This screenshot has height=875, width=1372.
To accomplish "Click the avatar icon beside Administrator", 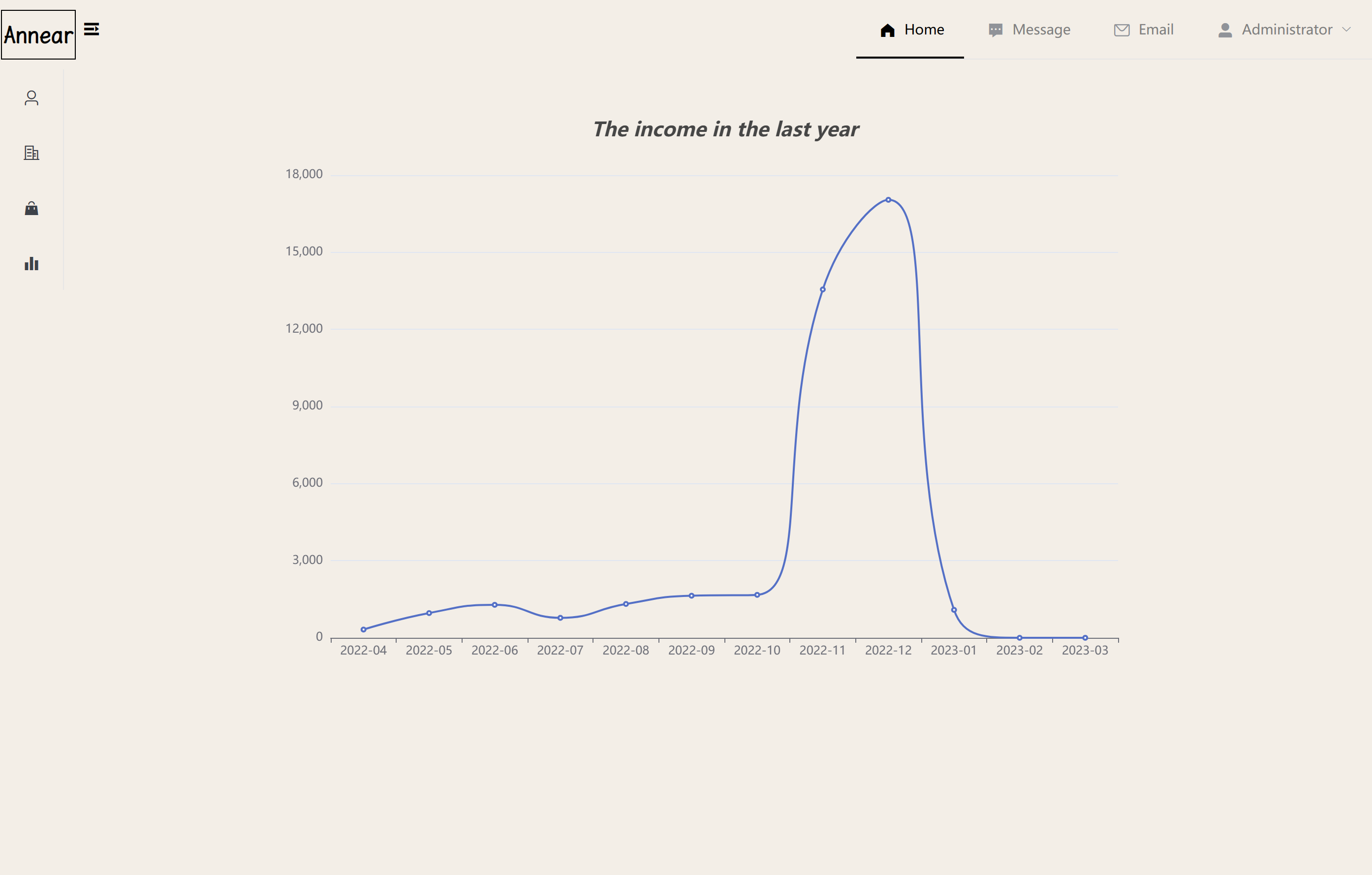I will click(1225, 30).
